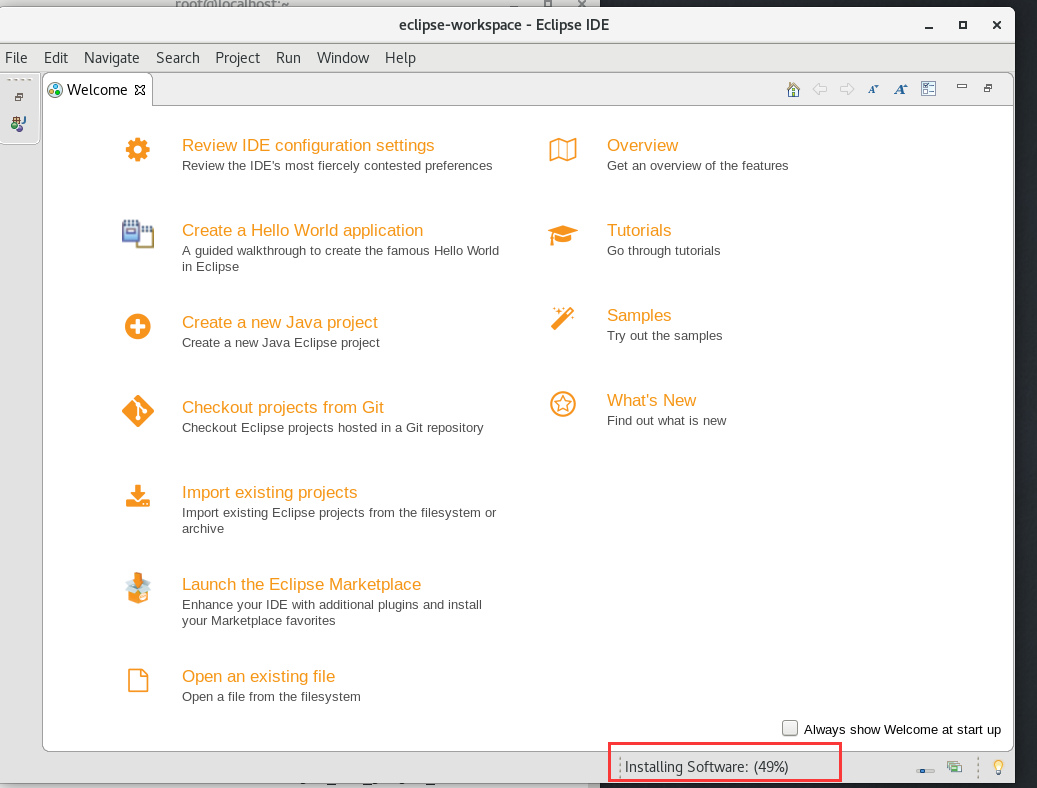1037x788 pixels.
Task: Open the Navigate menu
Action: tap(111, 58)
